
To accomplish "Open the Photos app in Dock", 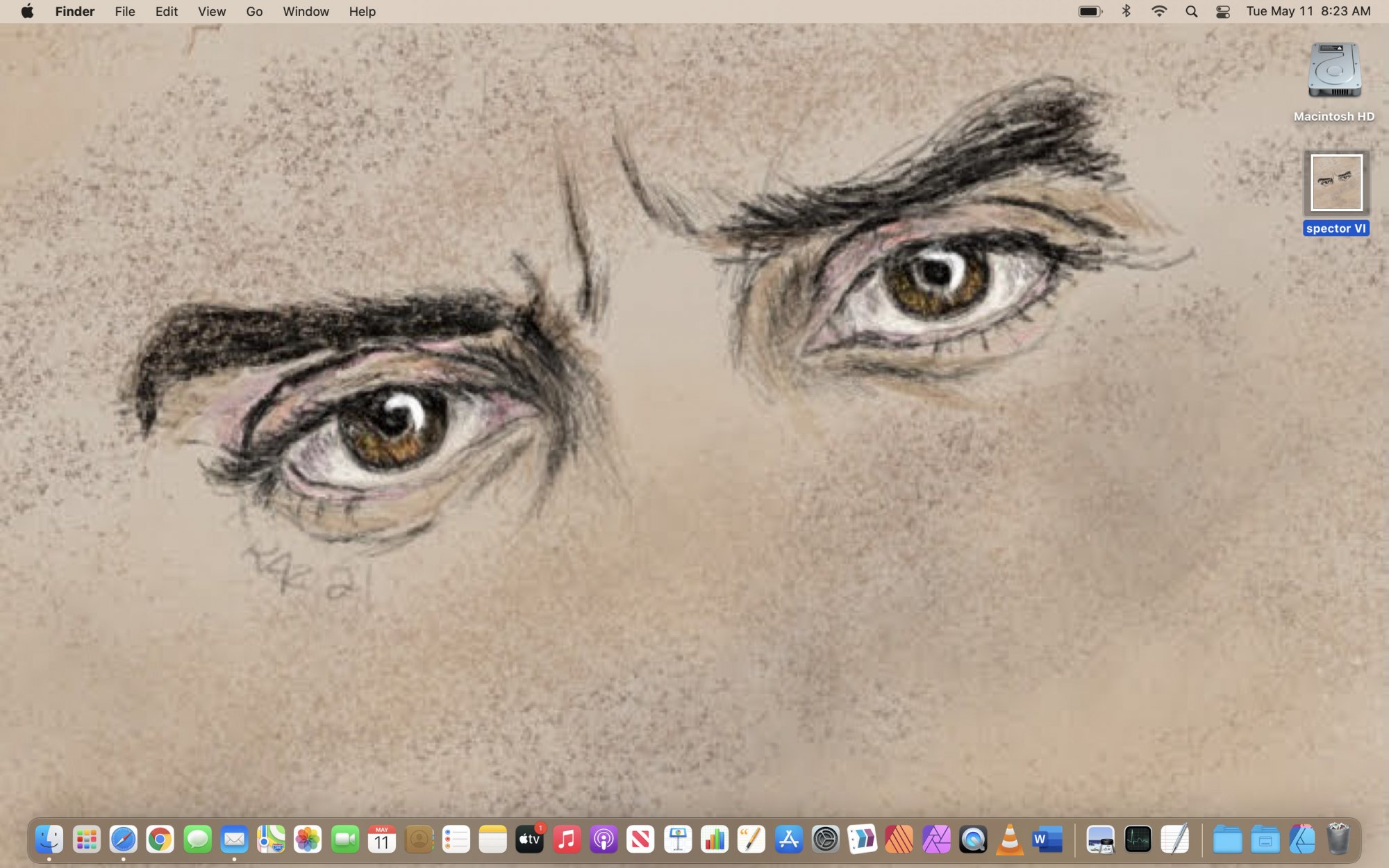I will point(308,840).
